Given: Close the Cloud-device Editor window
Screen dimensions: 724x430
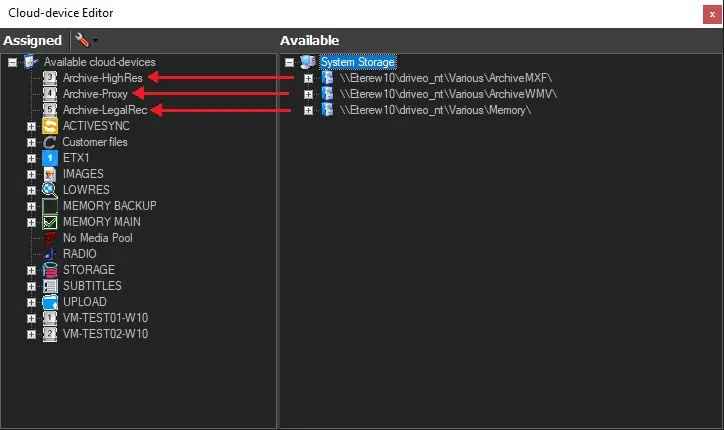Looking at the screenshot, I should [711, 13].
